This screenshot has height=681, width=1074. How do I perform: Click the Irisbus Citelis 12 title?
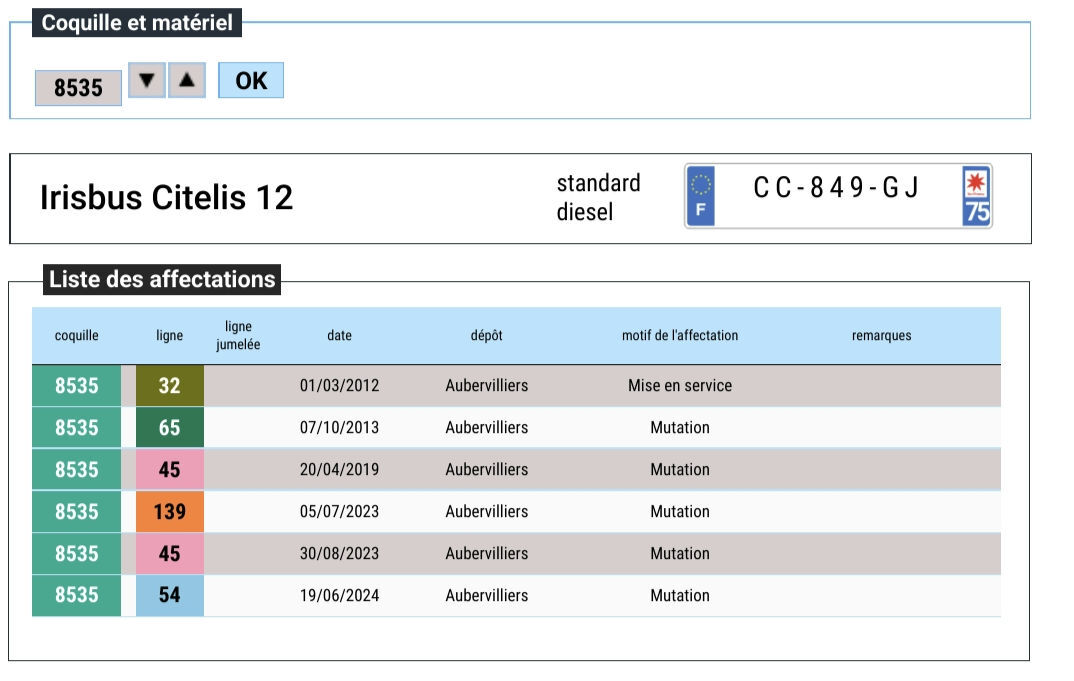coord(166,197)
